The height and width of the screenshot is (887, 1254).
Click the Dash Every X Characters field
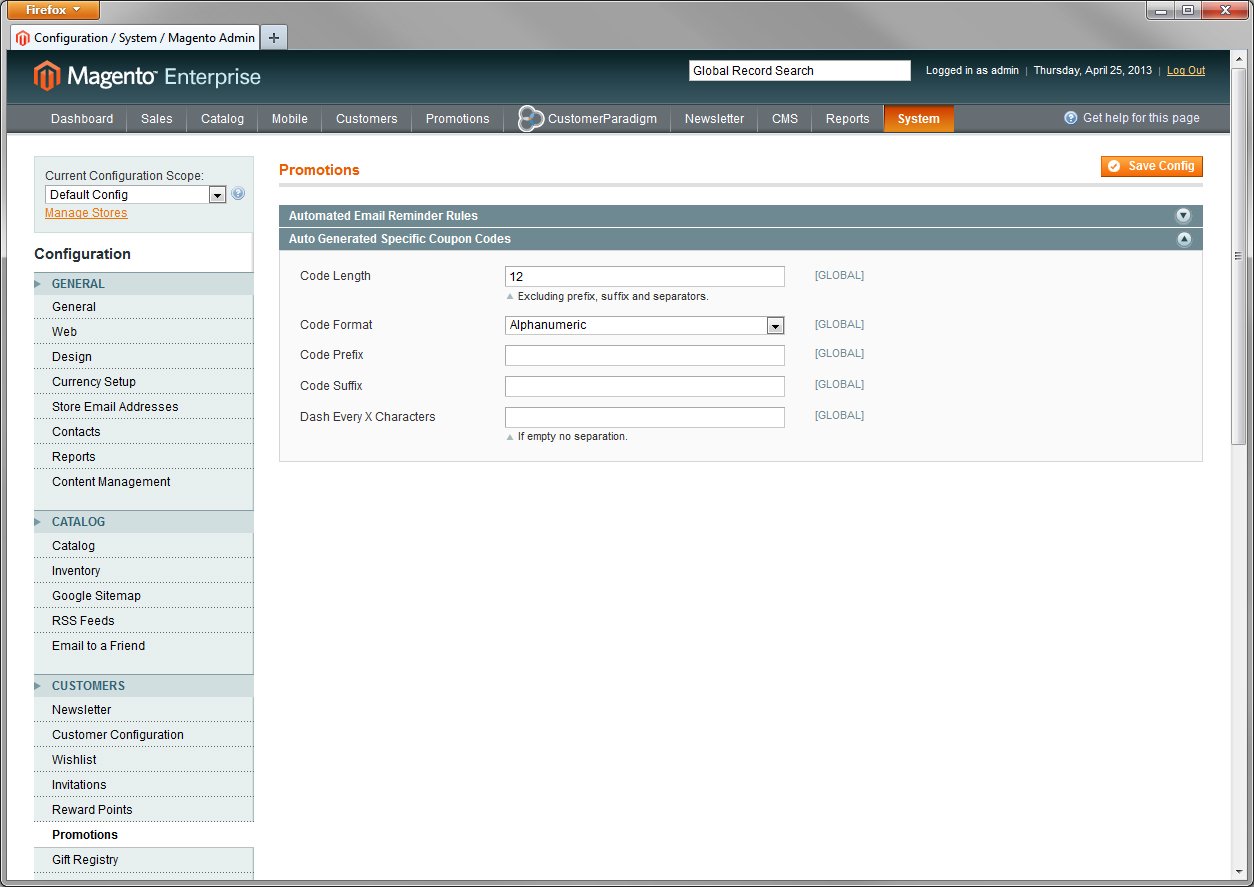point(645,417)
